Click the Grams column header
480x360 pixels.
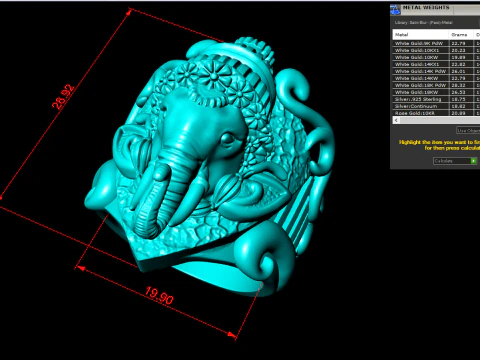tap(461, 34)
